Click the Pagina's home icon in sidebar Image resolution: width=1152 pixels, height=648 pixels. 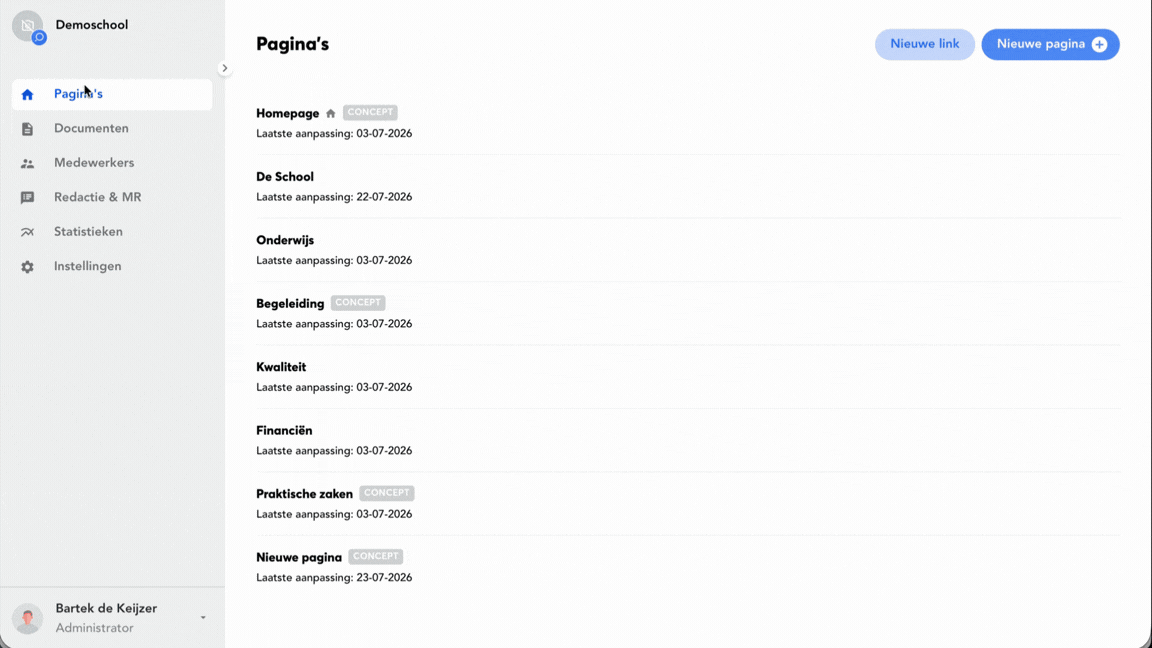point(27,95)
